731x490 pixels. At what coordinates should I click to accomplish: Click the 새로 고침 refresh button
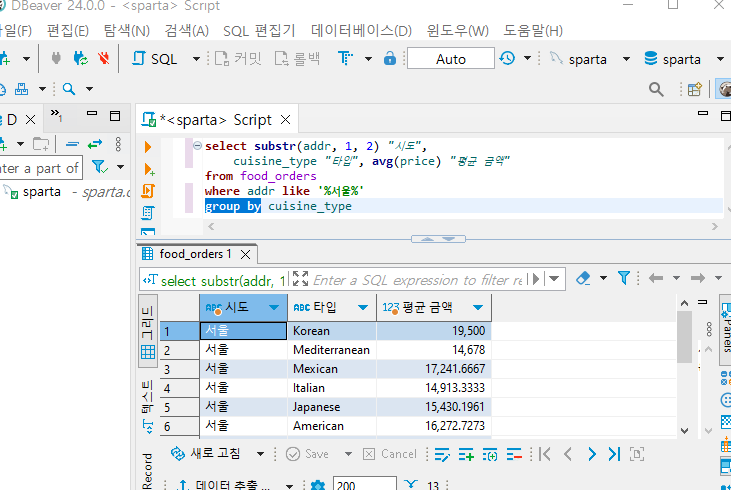206,453
